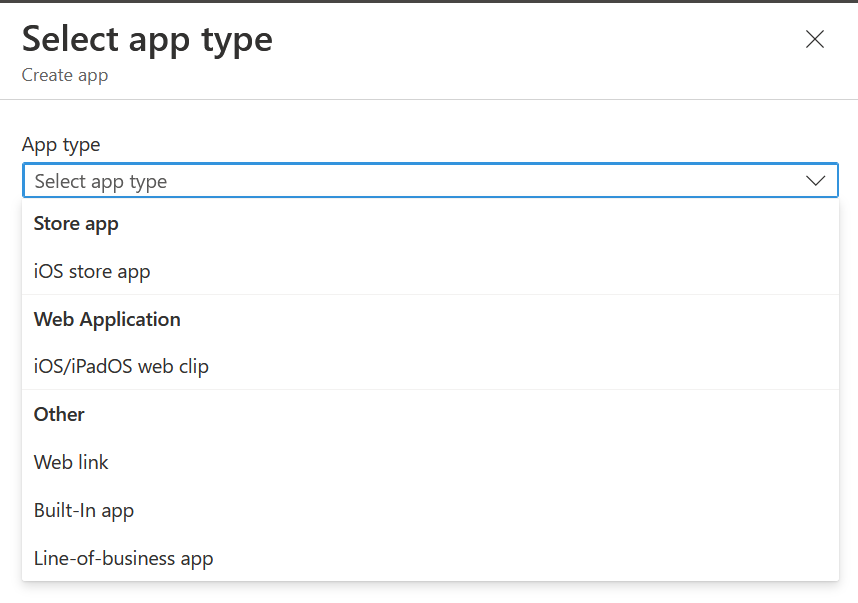This screenshot has width=858, height=603.
Task: Pick the first entry under the Other group
Action: click(x=71, y=462)
